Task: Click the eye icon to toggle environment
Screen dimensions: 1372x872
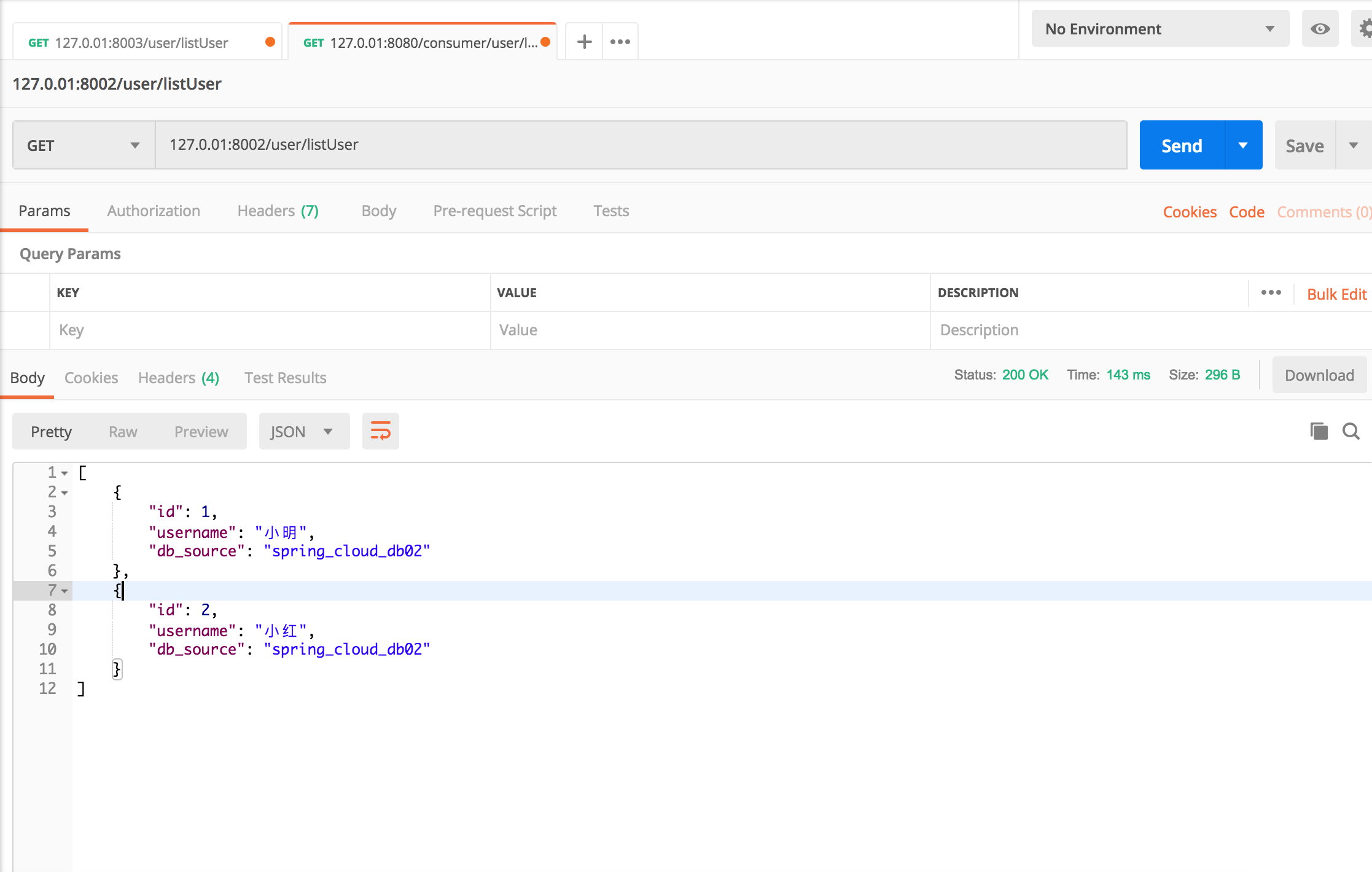Action: pos(1320,28)
